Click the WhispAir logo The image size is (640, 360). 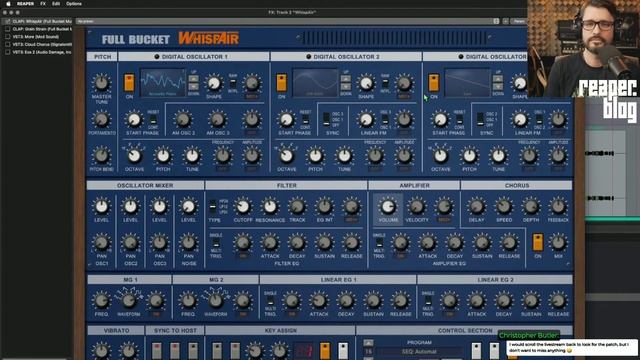[x=209, y=38]
